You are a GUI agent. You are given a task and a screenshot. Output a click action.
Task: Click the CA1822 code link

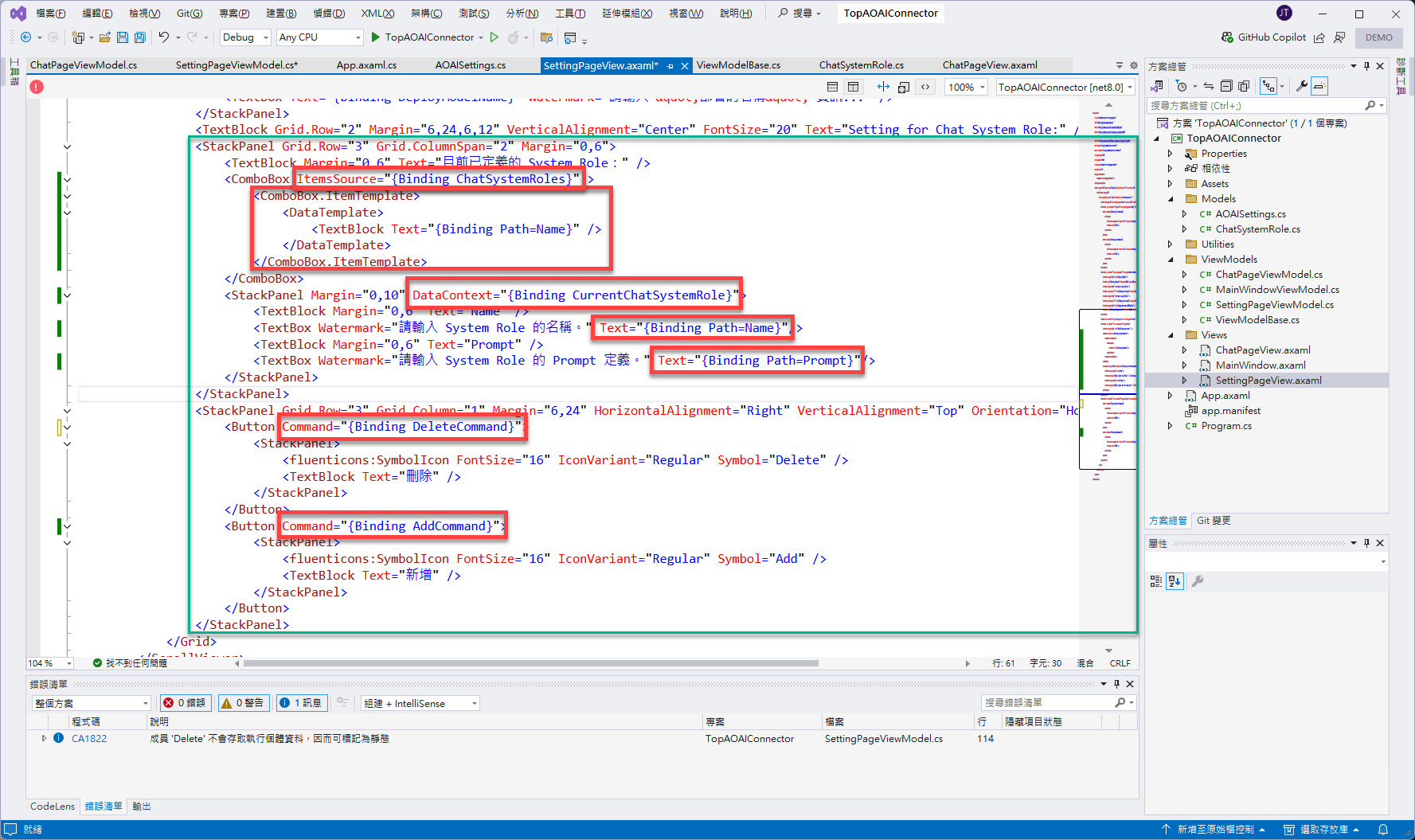pyautogui.click(x=89, y=739)
